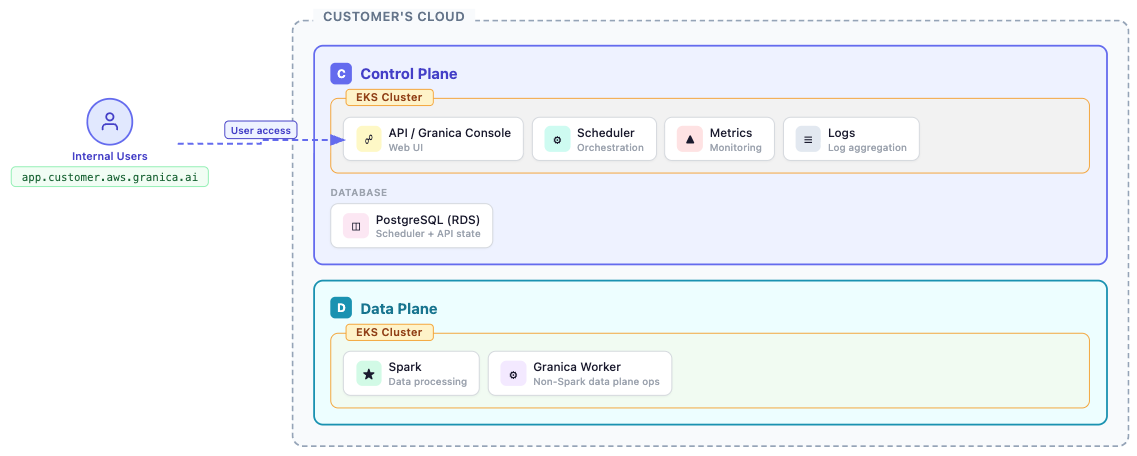Click the 'Logs' card title
The width and height of the screenshot is (1137, 456).
pos(841,133)
